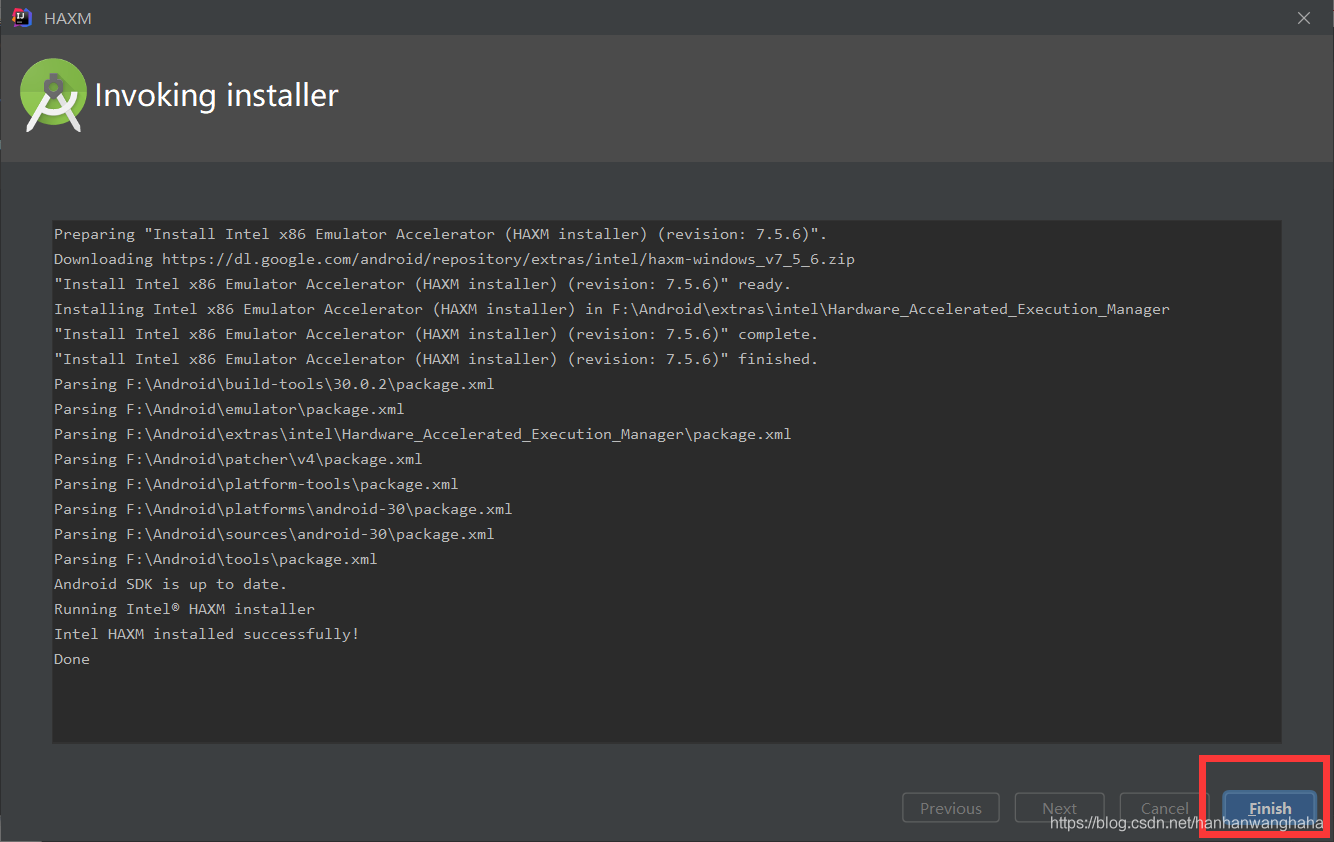Select the 'Done' line in the log
Image resolution: width=1334 pixels, height=842 pixels.
pos(71,658)
